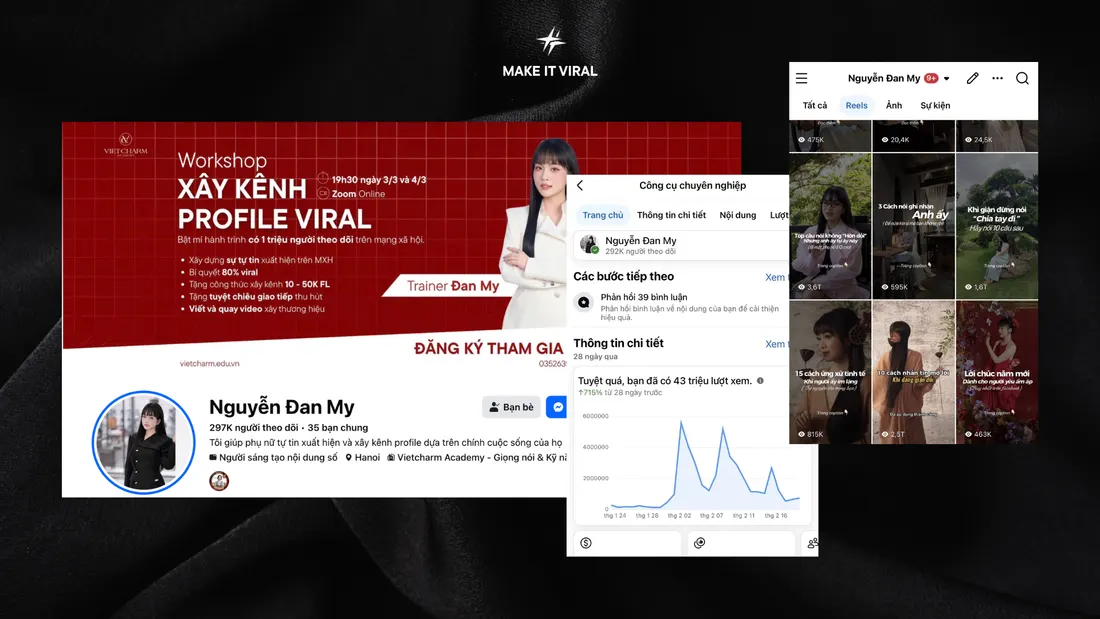Click the Nguyễn Đan My name heading on the profile
Viewport: 1100px width, 619px height.
[x=281, y=407]
